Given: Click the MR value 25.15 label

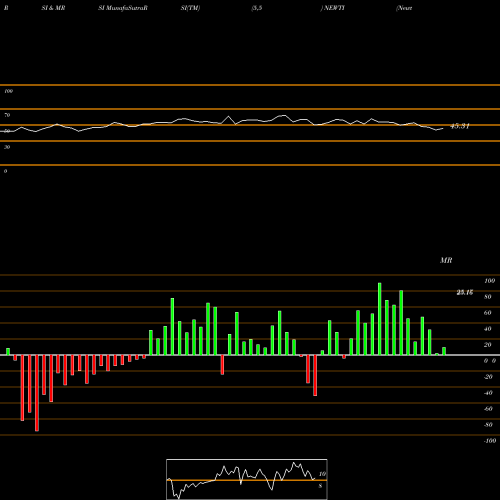Looking at the screenshot, I should tap(465, 292).
